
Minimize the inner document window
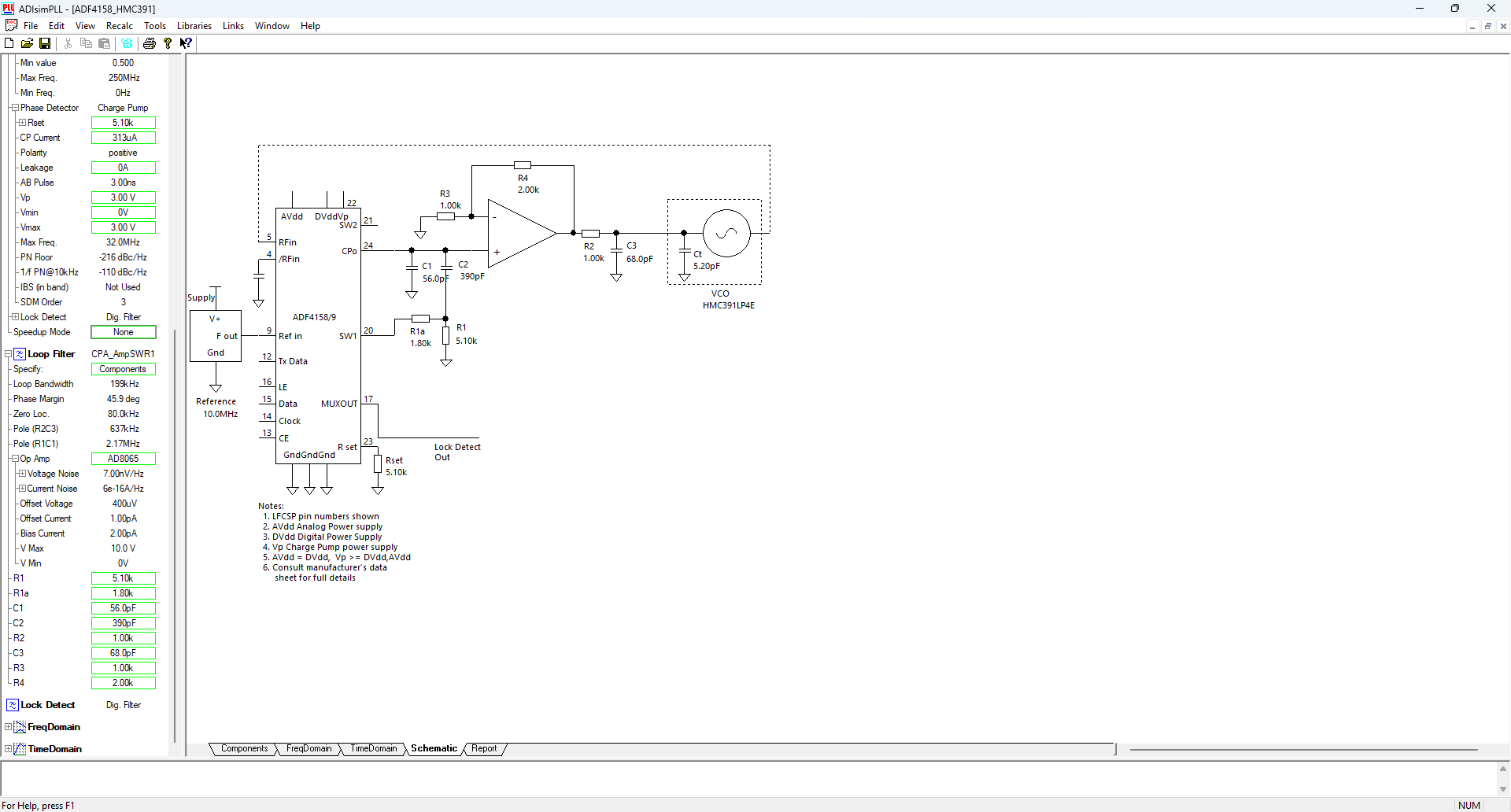coord(1472,26)
